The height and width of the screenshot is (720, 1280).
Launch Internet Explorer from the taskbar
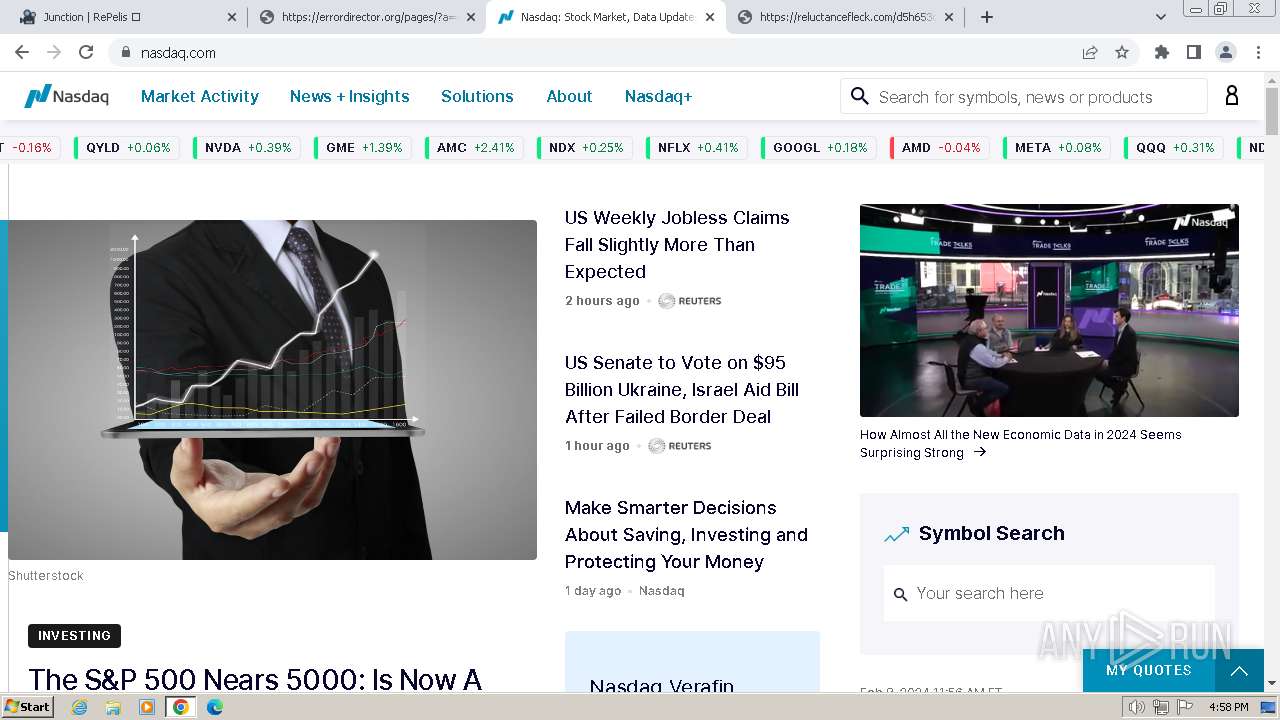(x=79, y=707)
